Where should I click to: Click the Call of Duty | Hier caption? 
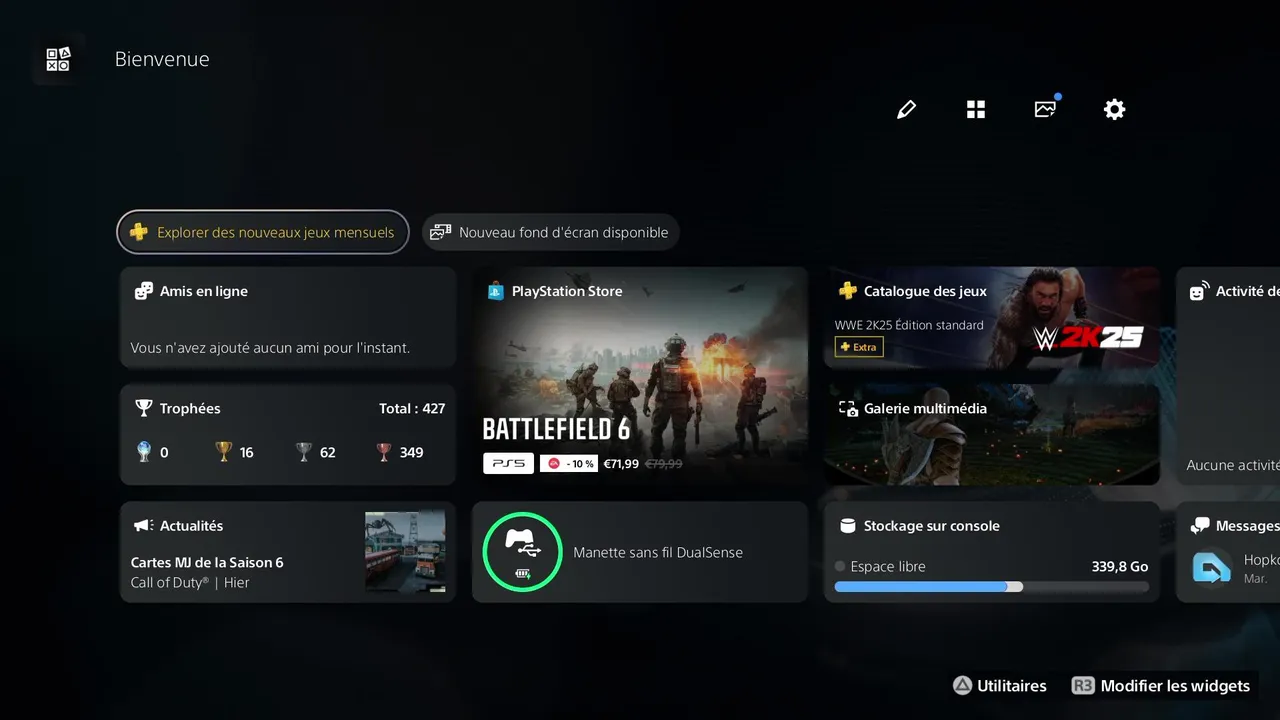click(x=190, y=582)
